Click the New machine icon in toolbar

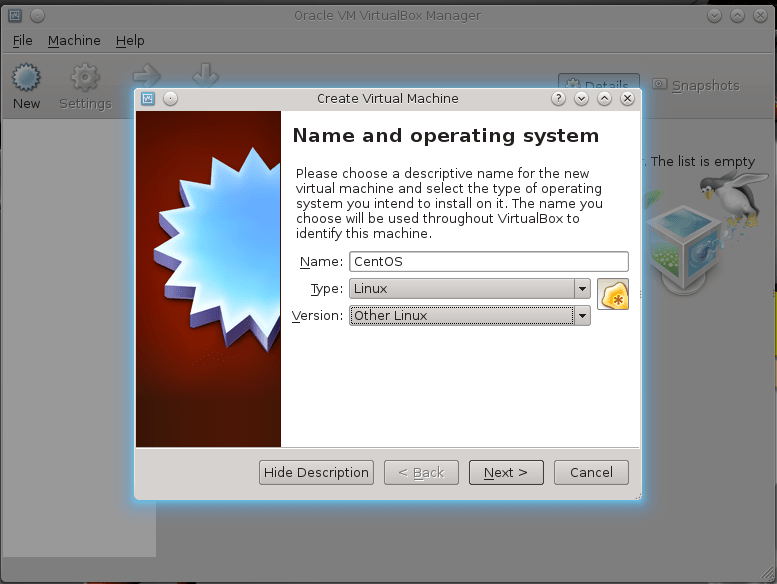26,77
